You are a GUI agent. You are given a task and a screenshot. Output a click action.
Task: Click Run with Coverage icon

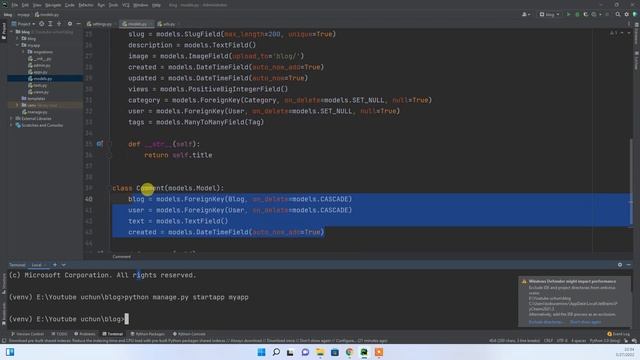pos(586,14)
